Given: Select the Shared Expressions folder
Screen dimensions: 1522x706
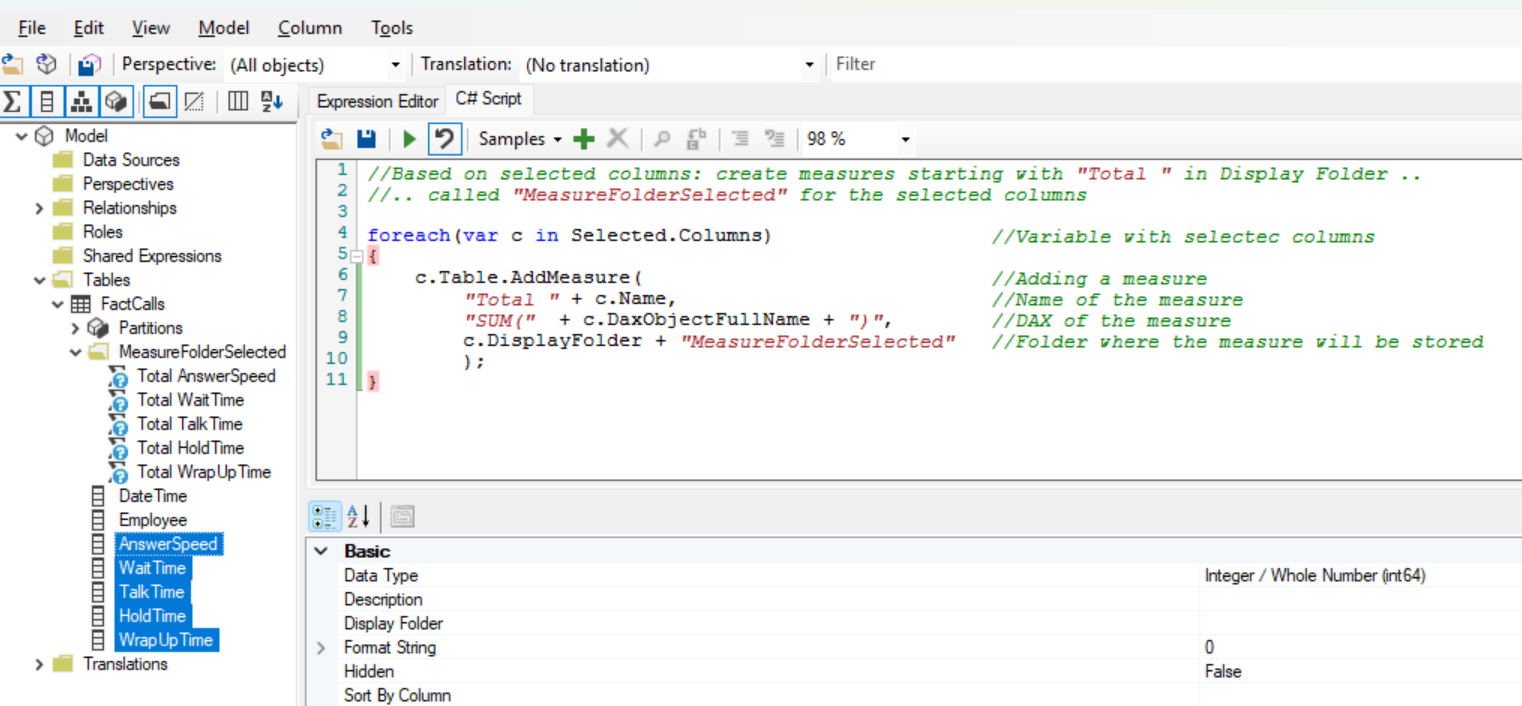Looking at the screenshot, I should 151,256.
